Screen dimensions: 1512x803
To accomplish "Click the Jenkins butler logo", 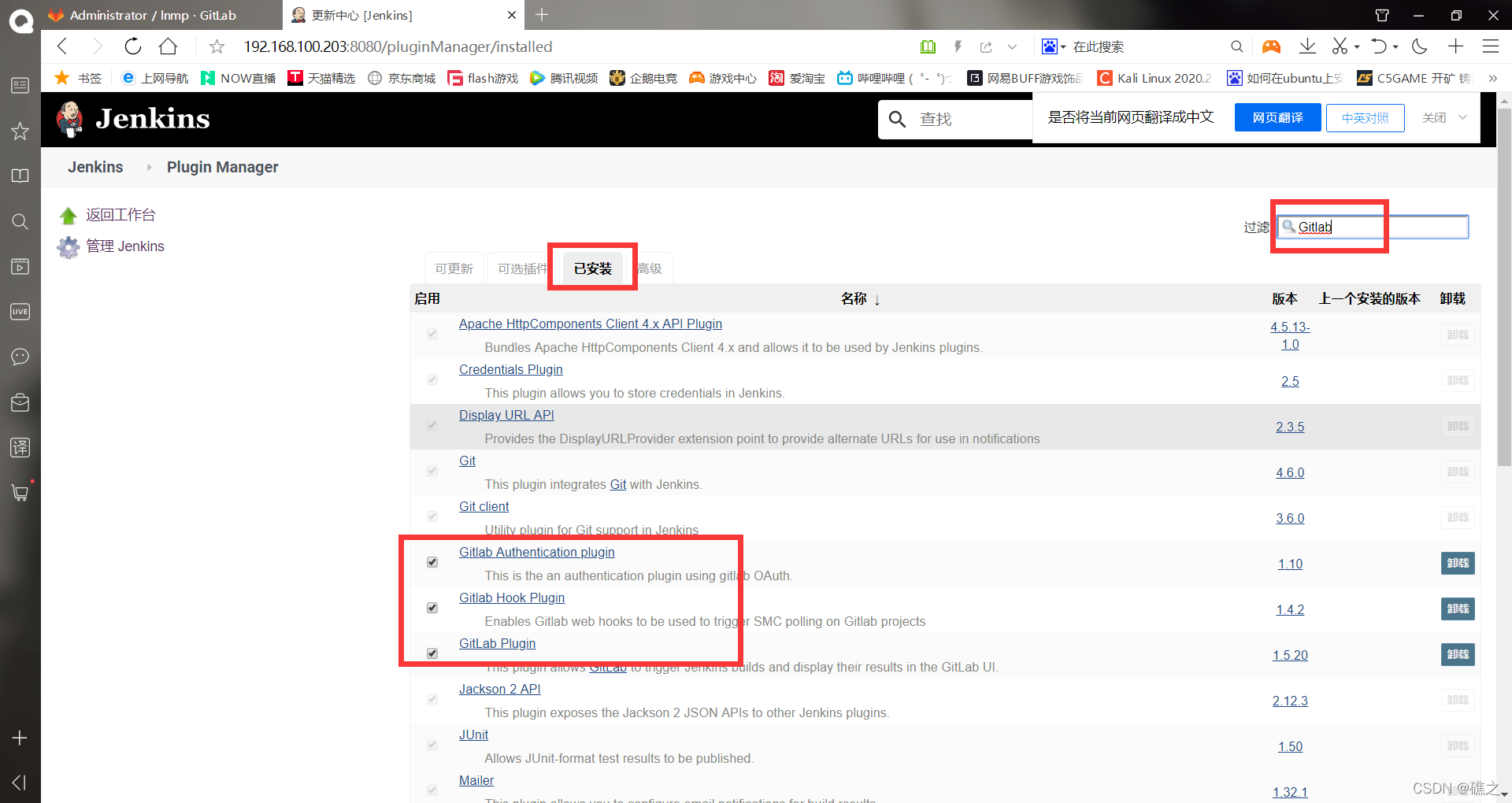I will [70, 119].
